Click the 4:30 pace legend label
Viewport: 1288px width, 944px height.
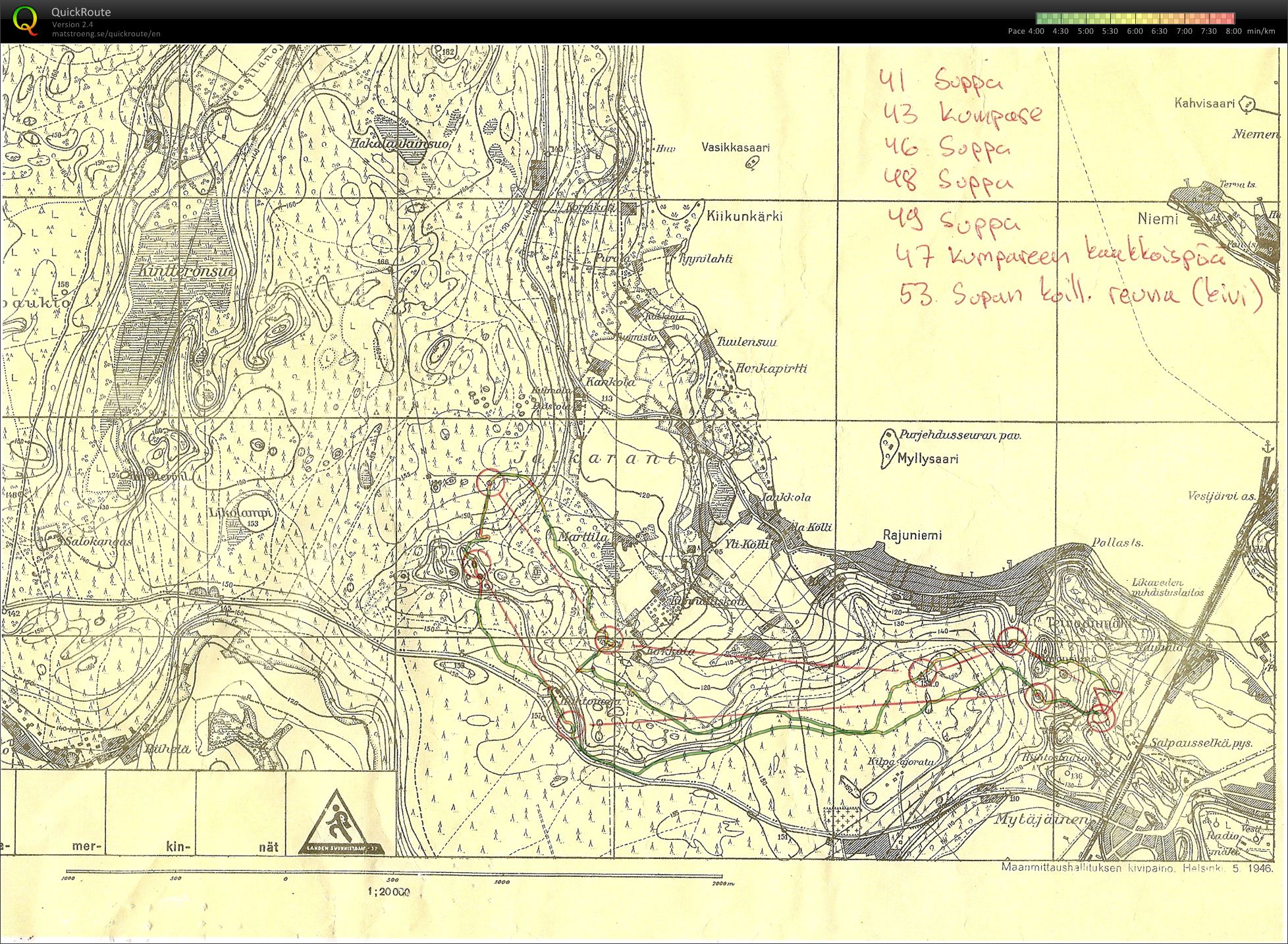pyautogui.click(x=1060, y=31)
